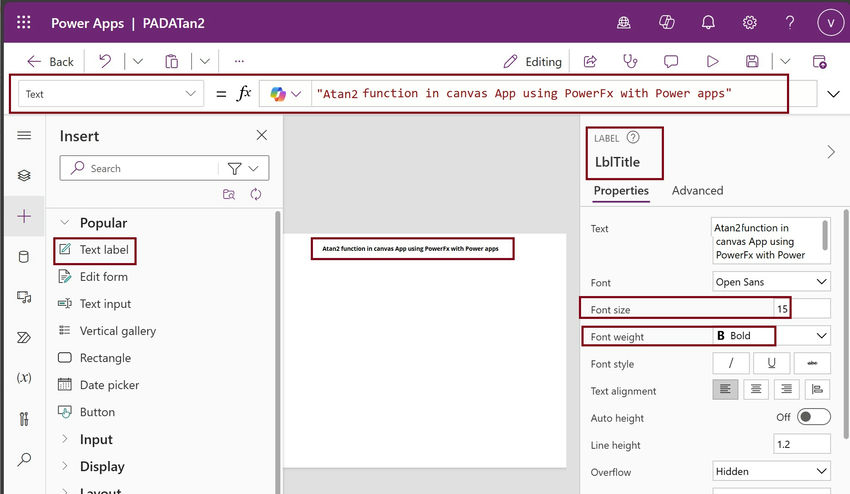Click the paste clipboard icon
The width and height of the screenshot is (850, 494).
[x=171, y=61]
